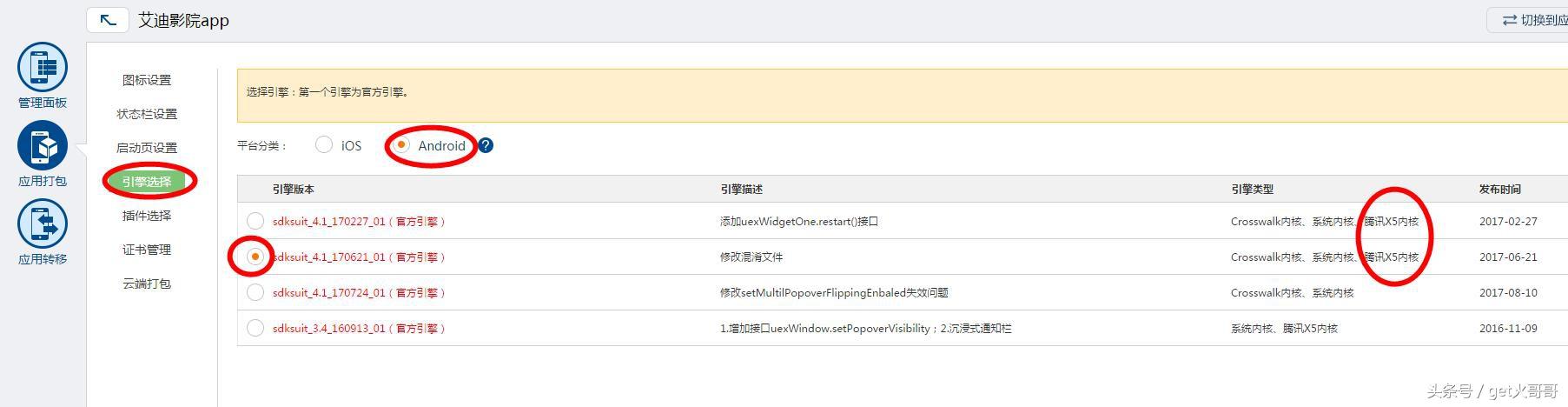
Task: Click release date 2017-08-10
Action: click(x=1508, y=293)
